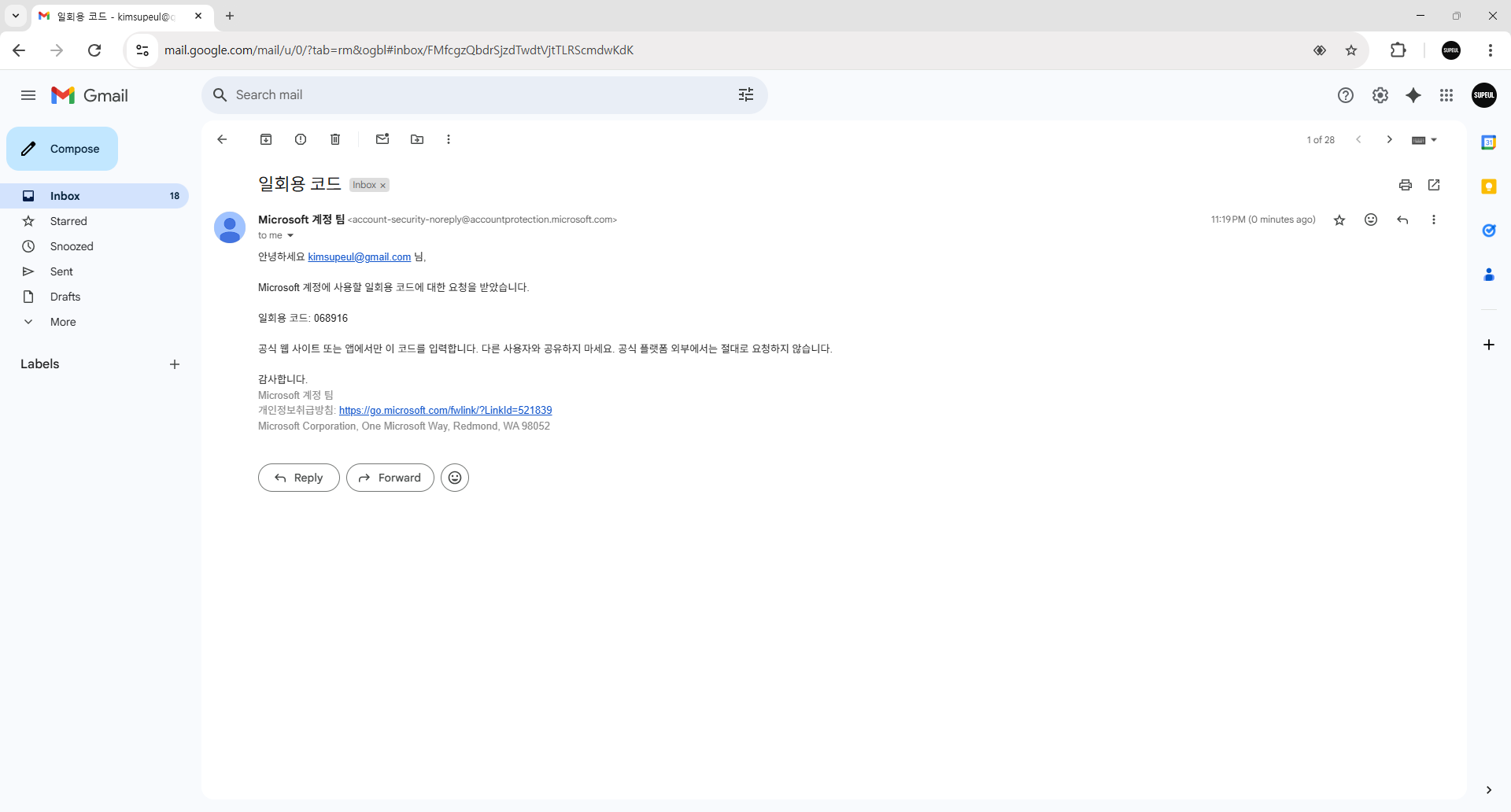
Task: Open browser extensions puzzle icon
Action: 1398,50
